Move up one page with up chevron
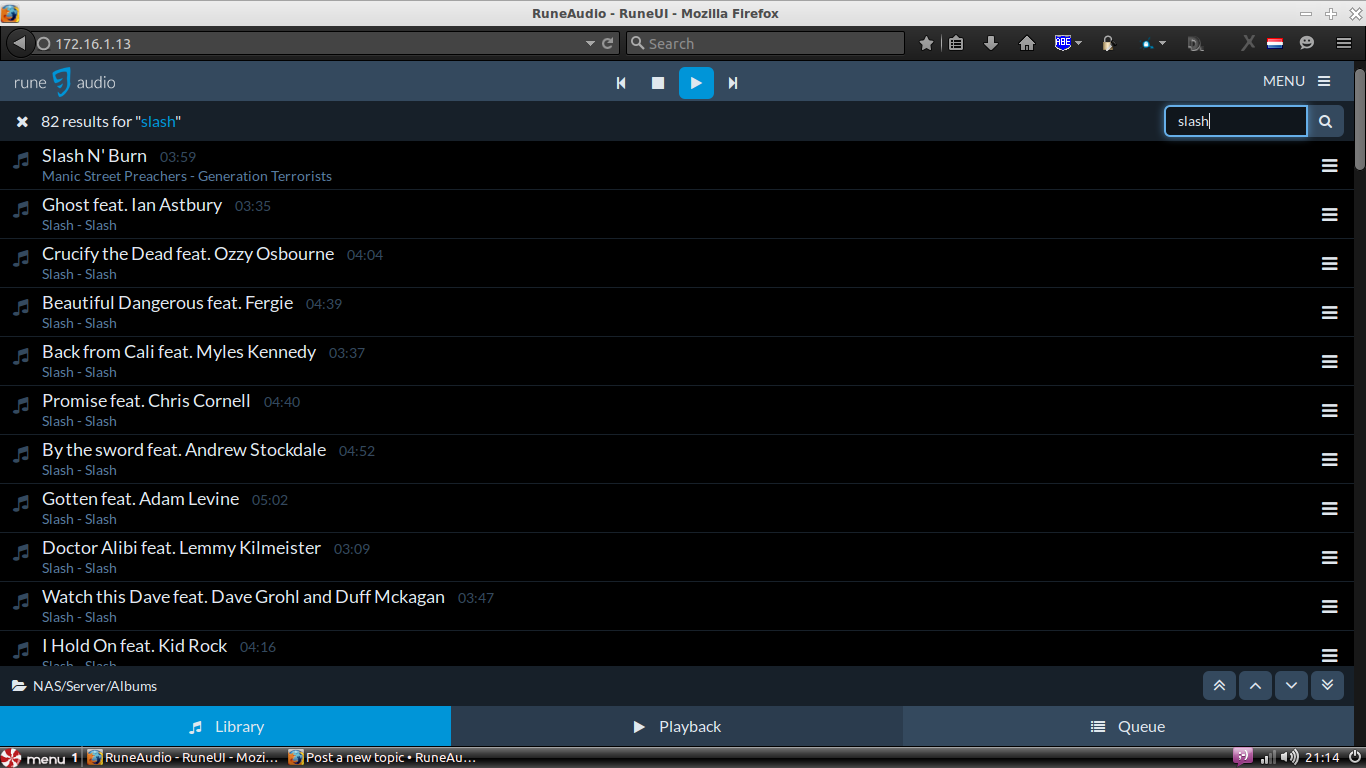Viewport: 1366px width, 768px height. (x=1255, y=685)
